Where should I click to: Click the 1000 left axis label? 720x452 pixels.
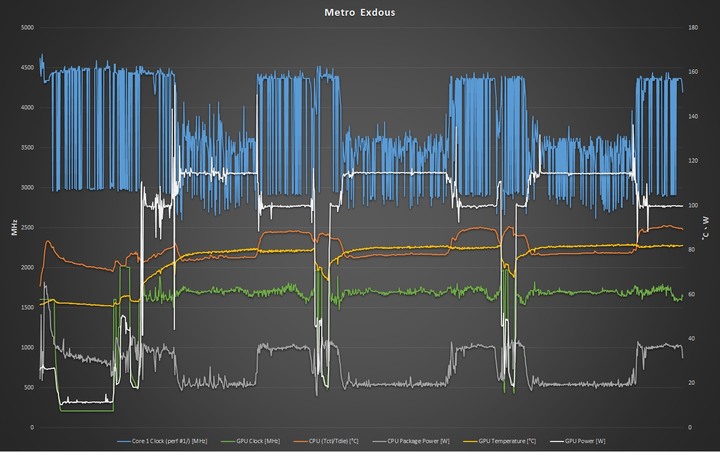[x=28, y=347]
